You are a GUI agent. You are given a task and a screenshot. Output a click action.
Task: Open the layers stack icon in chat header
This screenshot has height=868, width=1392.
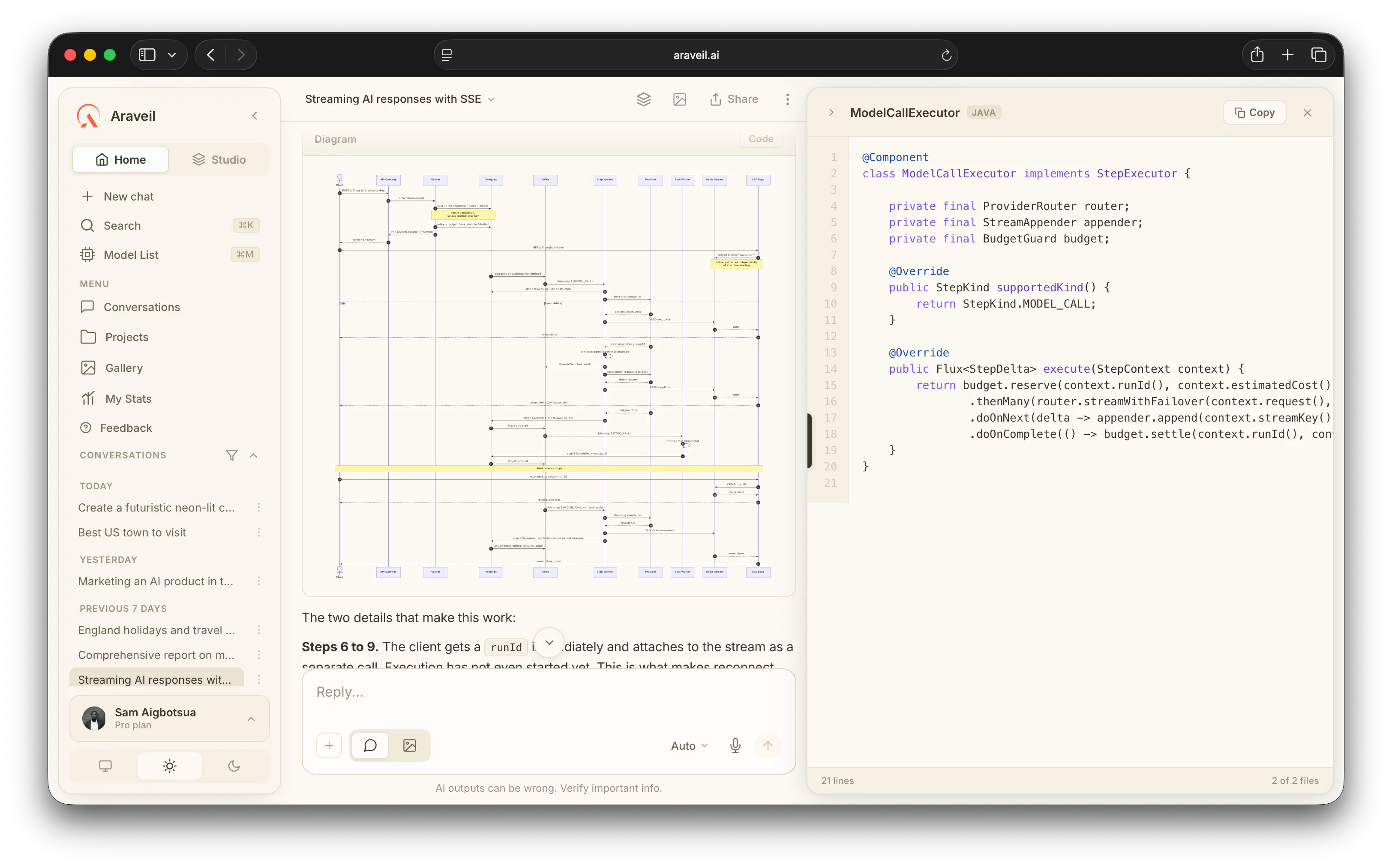coord(644,99)
